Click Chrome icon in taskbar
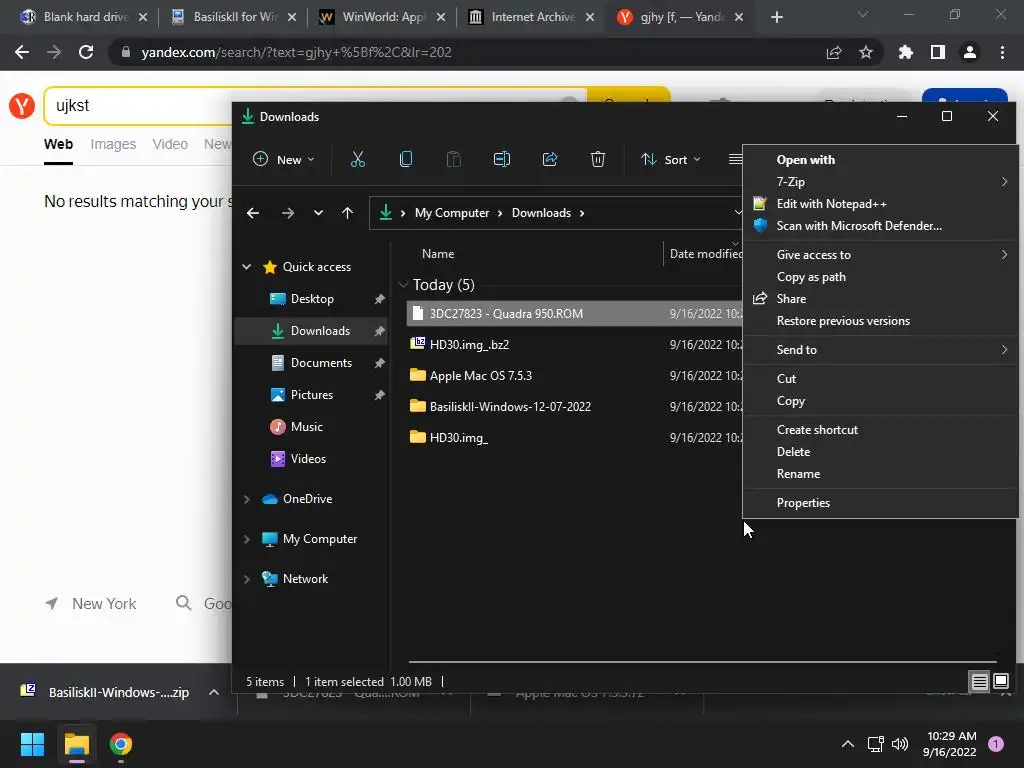This screenshot has height=768, width=1024. 121,744
